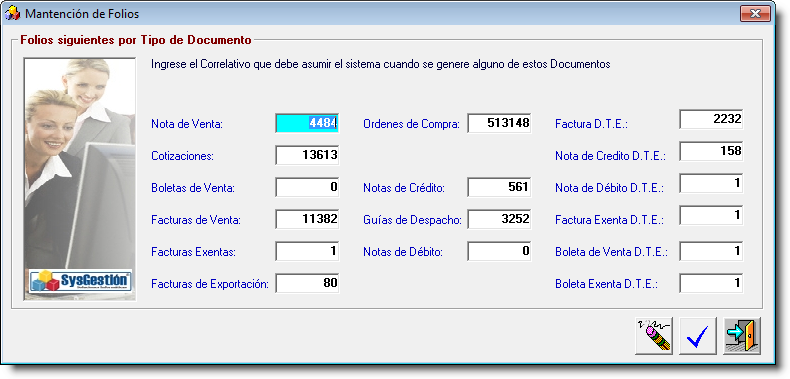790x379 pixels.
Task: Click 'Folios siguientes por Tipo de Documento' heading
Action: click(x=136, y=40)
